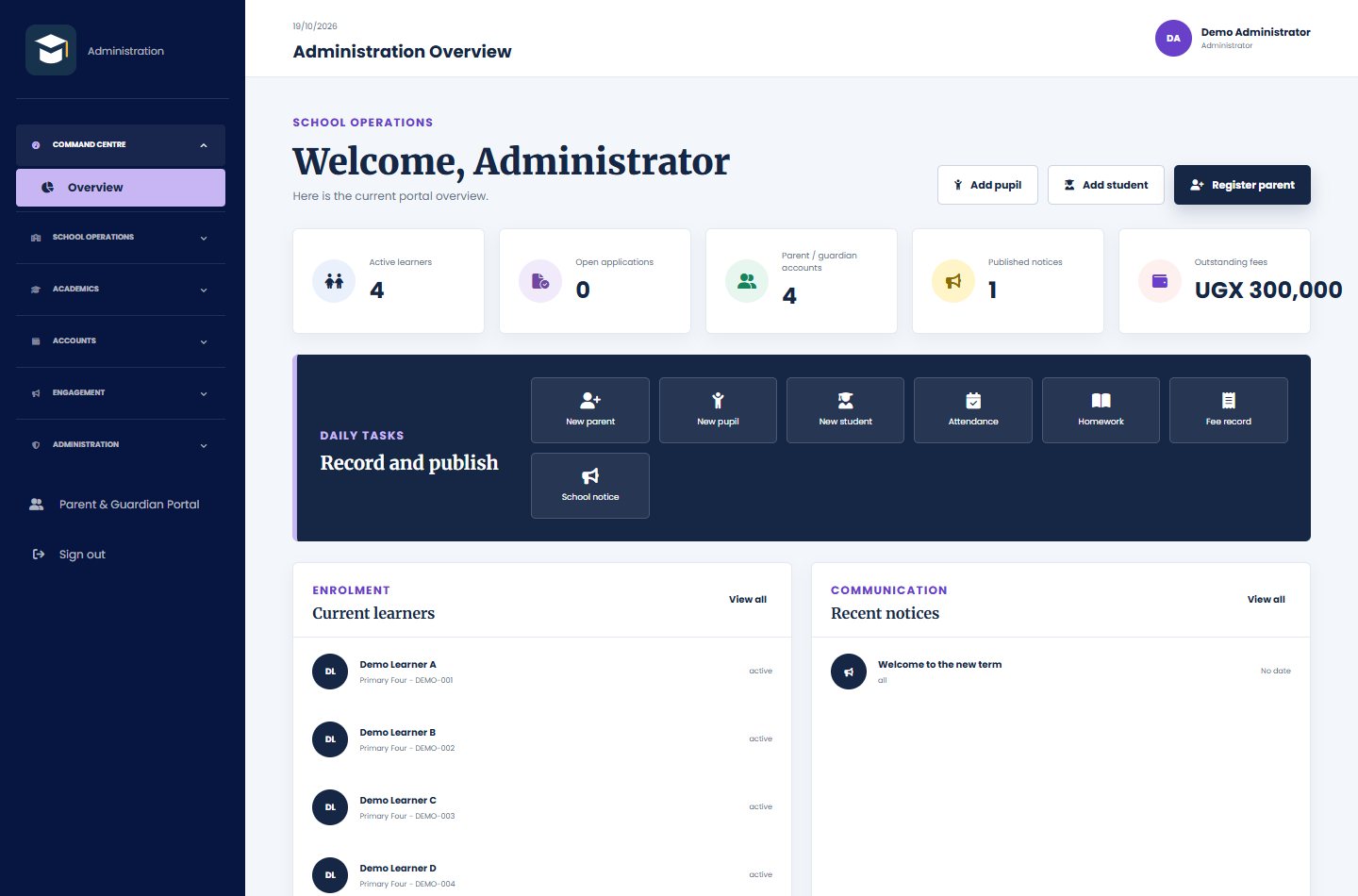Expand the School Operations section
This screenshot has width=1358, height=896.
point(121,238)
